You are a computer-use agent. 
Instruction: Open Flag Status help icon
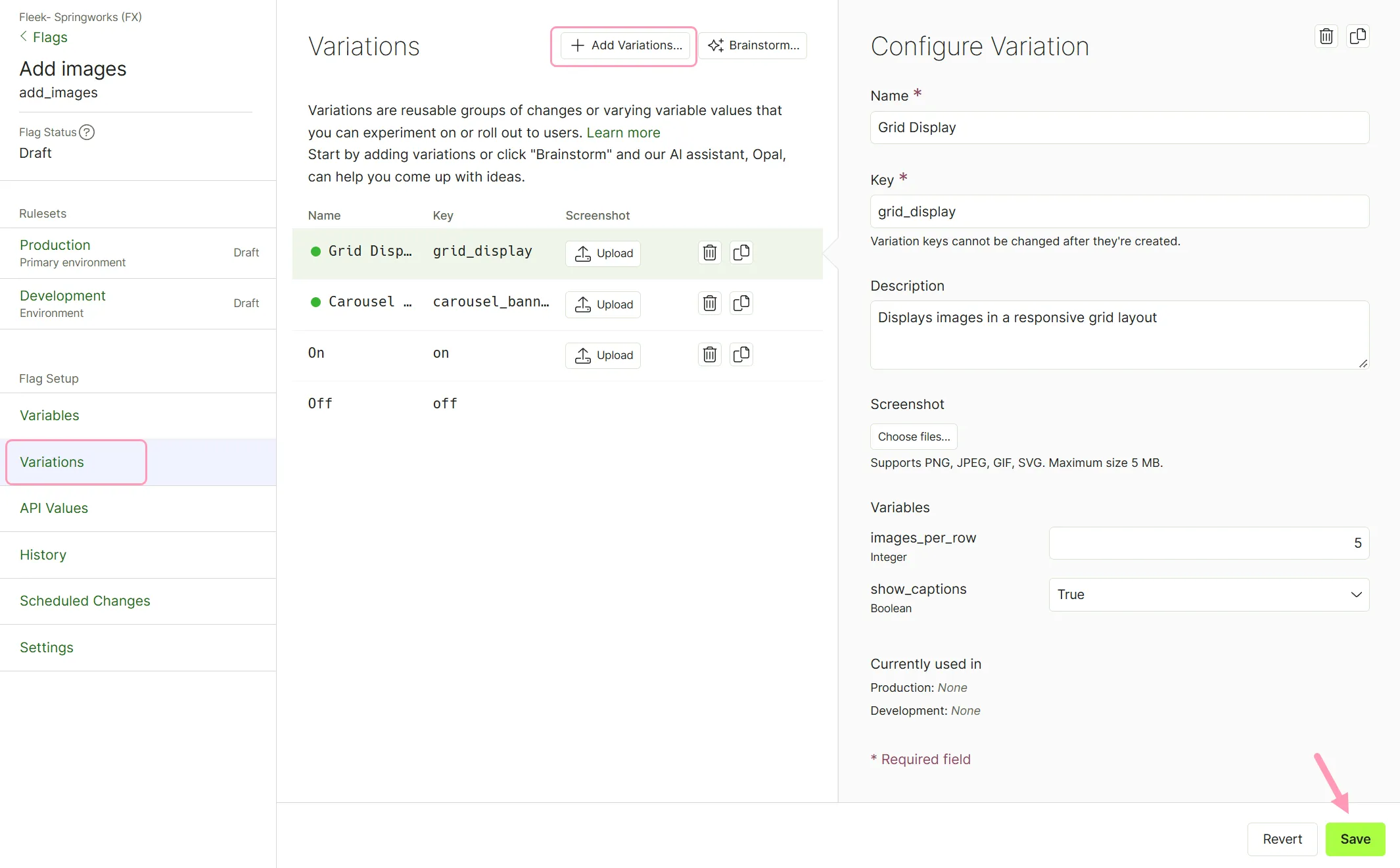point(87,132)
